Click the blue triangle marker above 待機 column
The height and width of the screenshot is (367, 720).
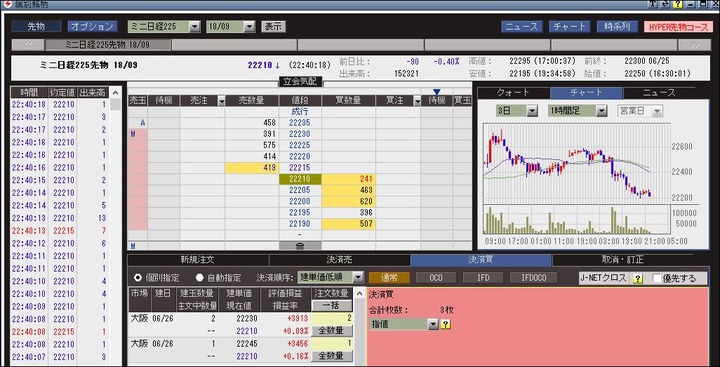pos(436,92)
